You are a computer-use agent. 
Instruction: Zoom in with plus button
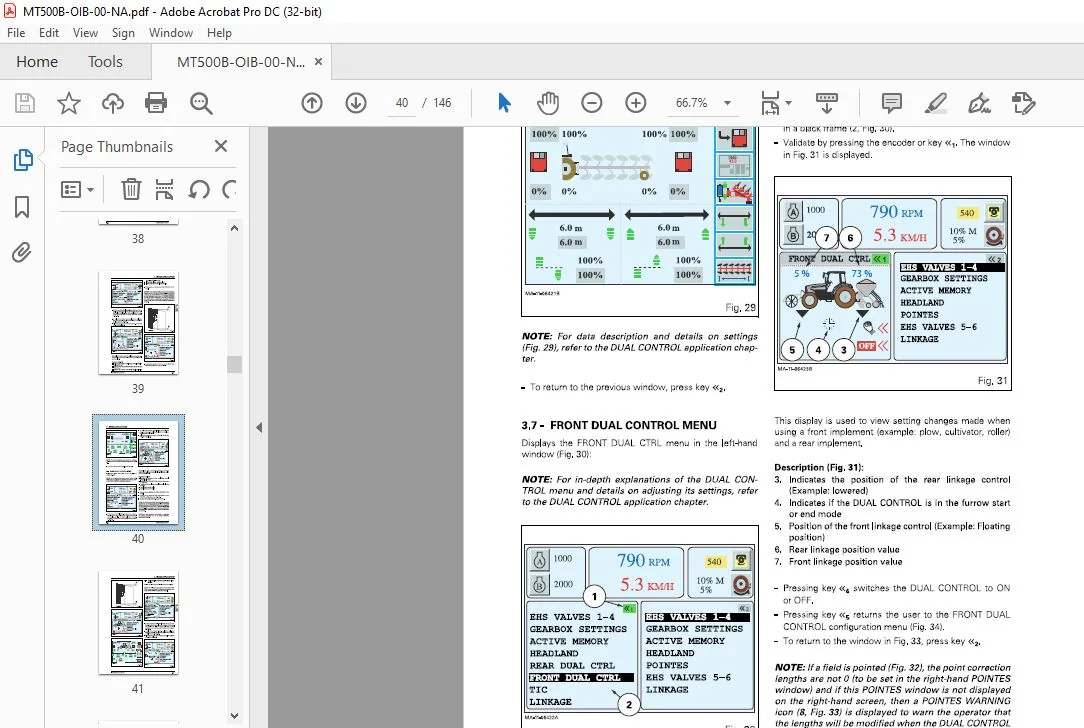pos(635,103)
